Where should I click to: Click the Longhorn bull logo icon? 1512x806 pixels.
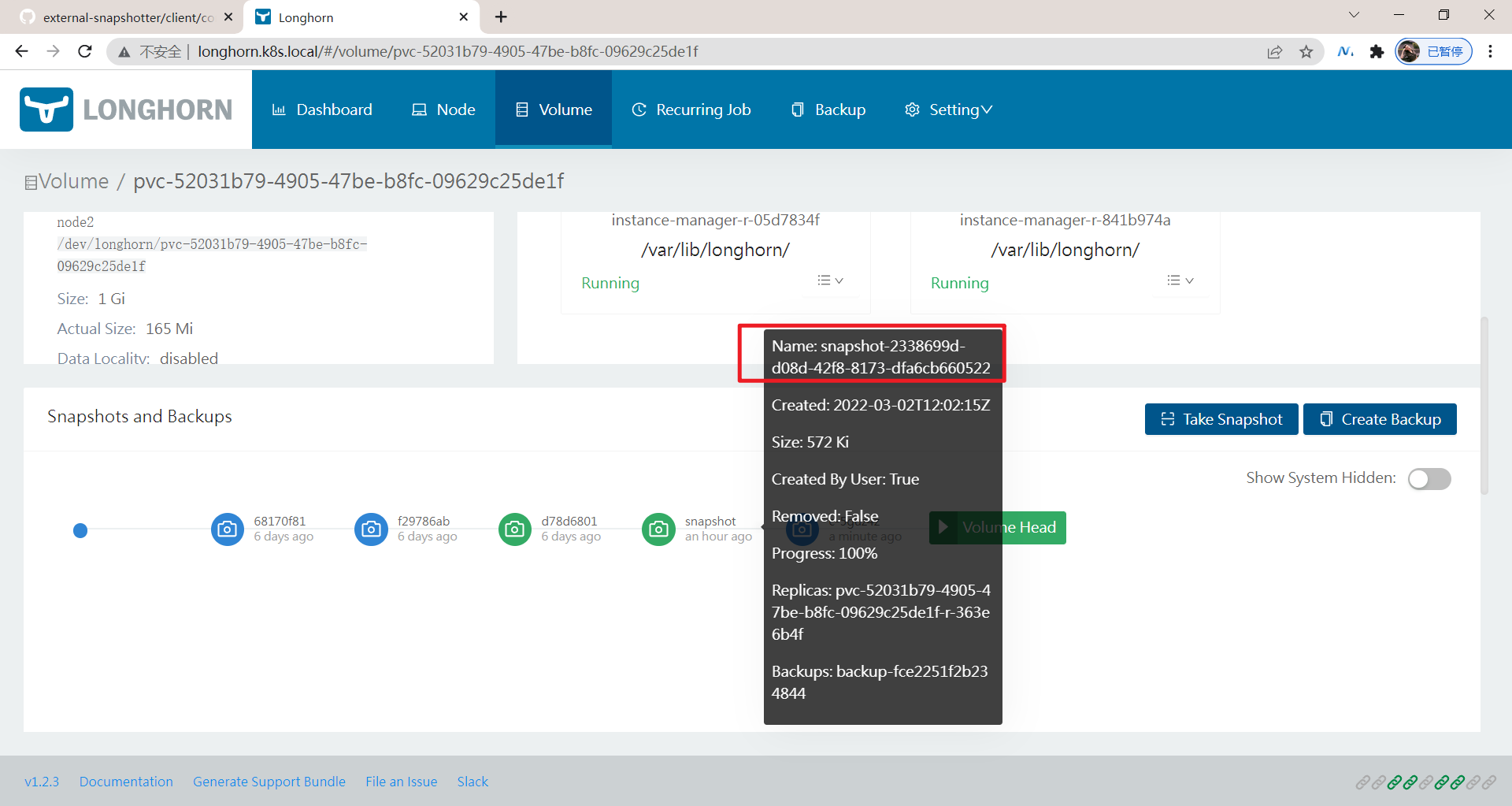(x=46, y=110)
